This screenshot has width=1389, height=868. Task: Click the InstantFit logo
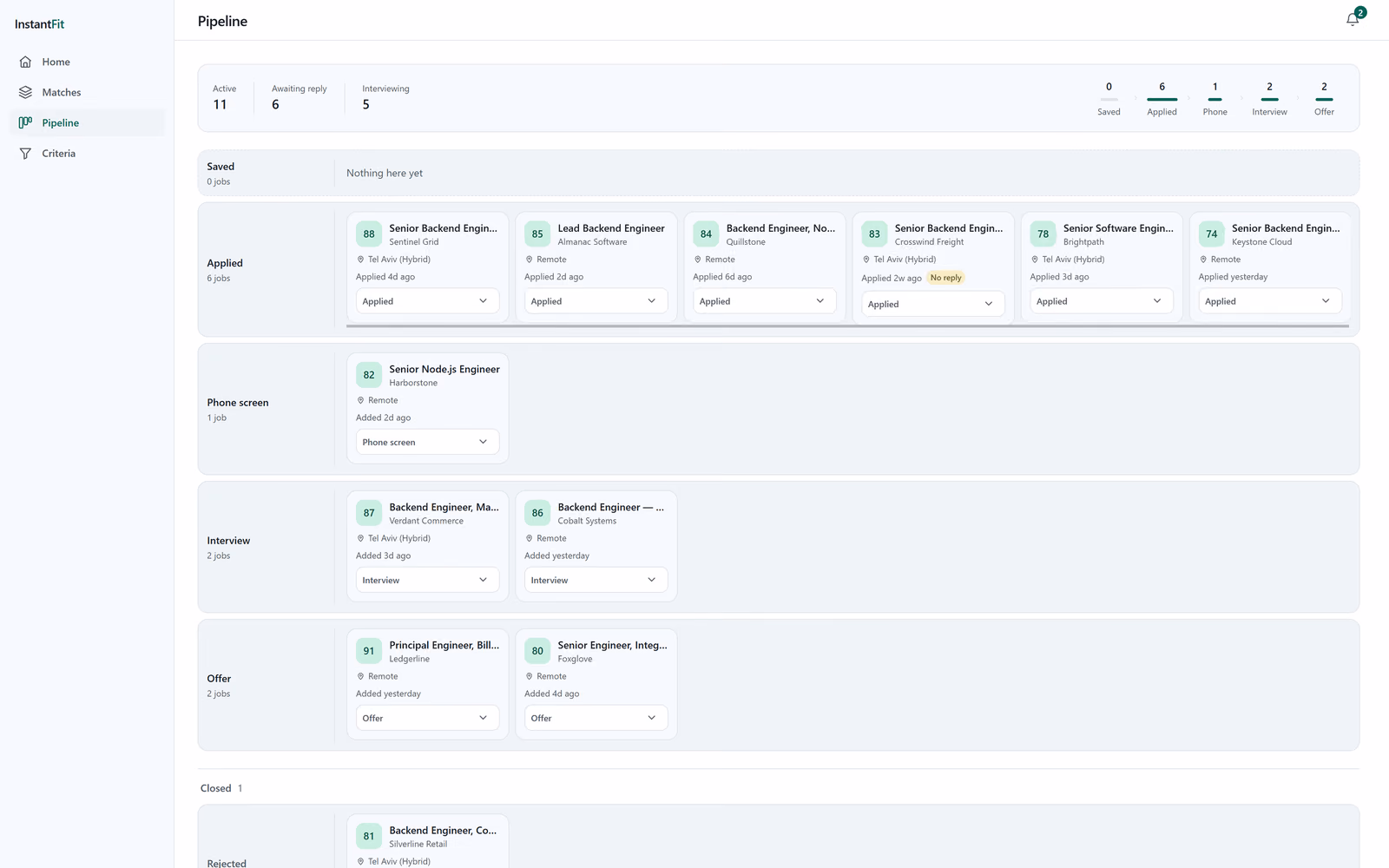39,24
